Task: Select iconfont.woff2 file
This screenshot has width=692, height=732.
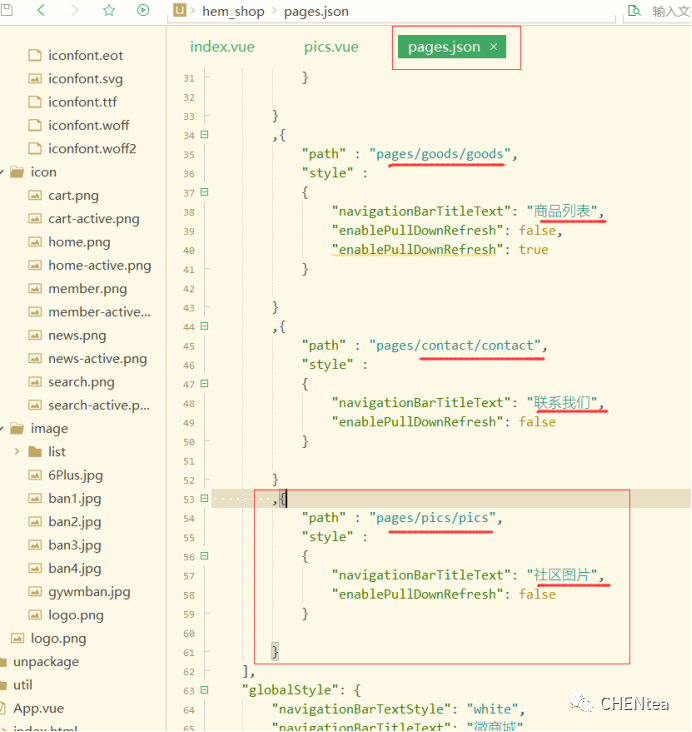Action: 91,149
